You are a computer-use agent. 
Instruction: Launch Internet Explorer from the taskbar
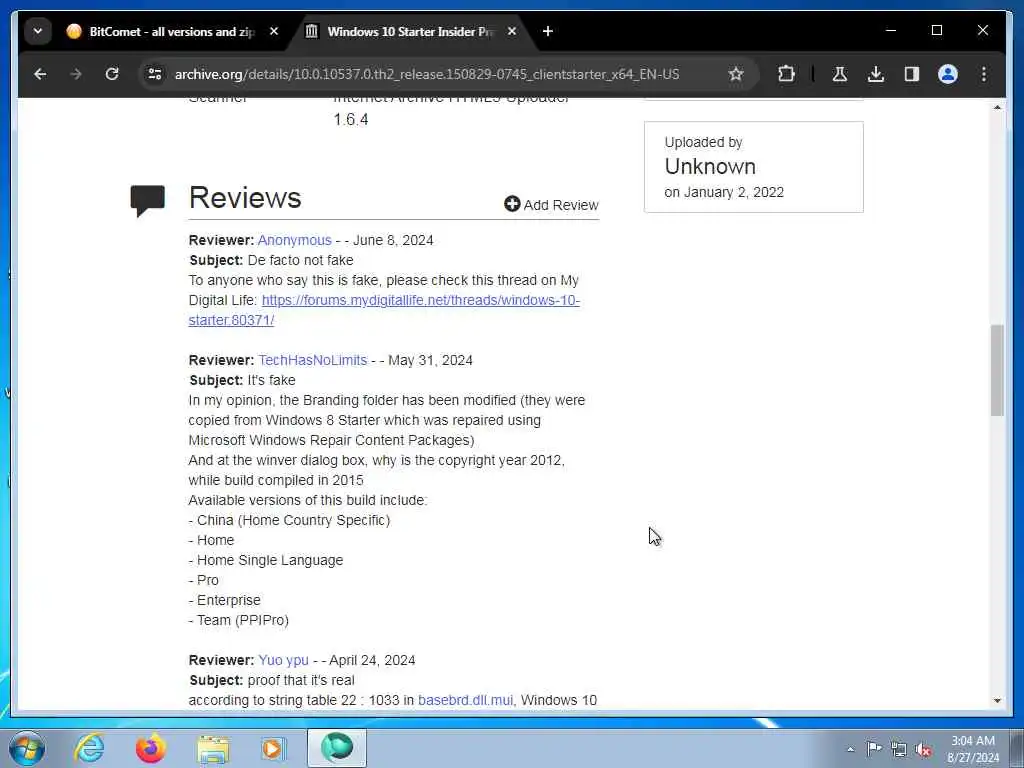coord(89,748)
